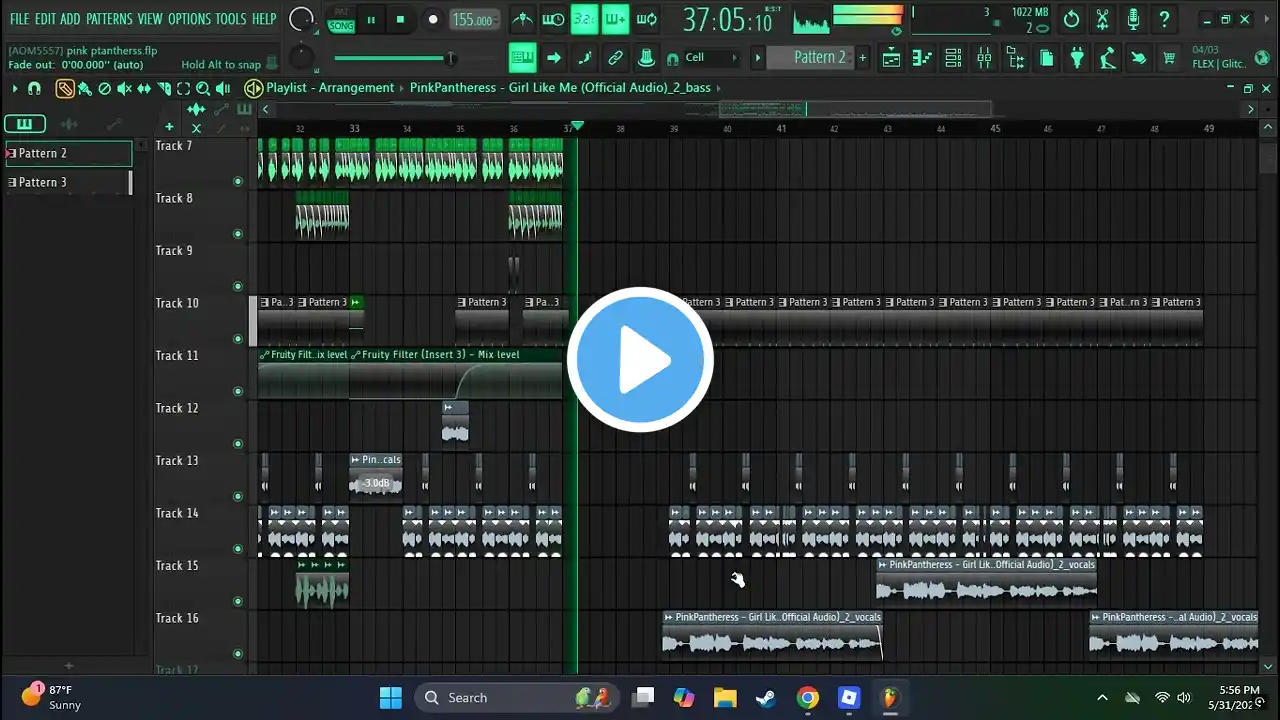Add new pattern with plus button

pyautogui.click(x=863, y=58)
